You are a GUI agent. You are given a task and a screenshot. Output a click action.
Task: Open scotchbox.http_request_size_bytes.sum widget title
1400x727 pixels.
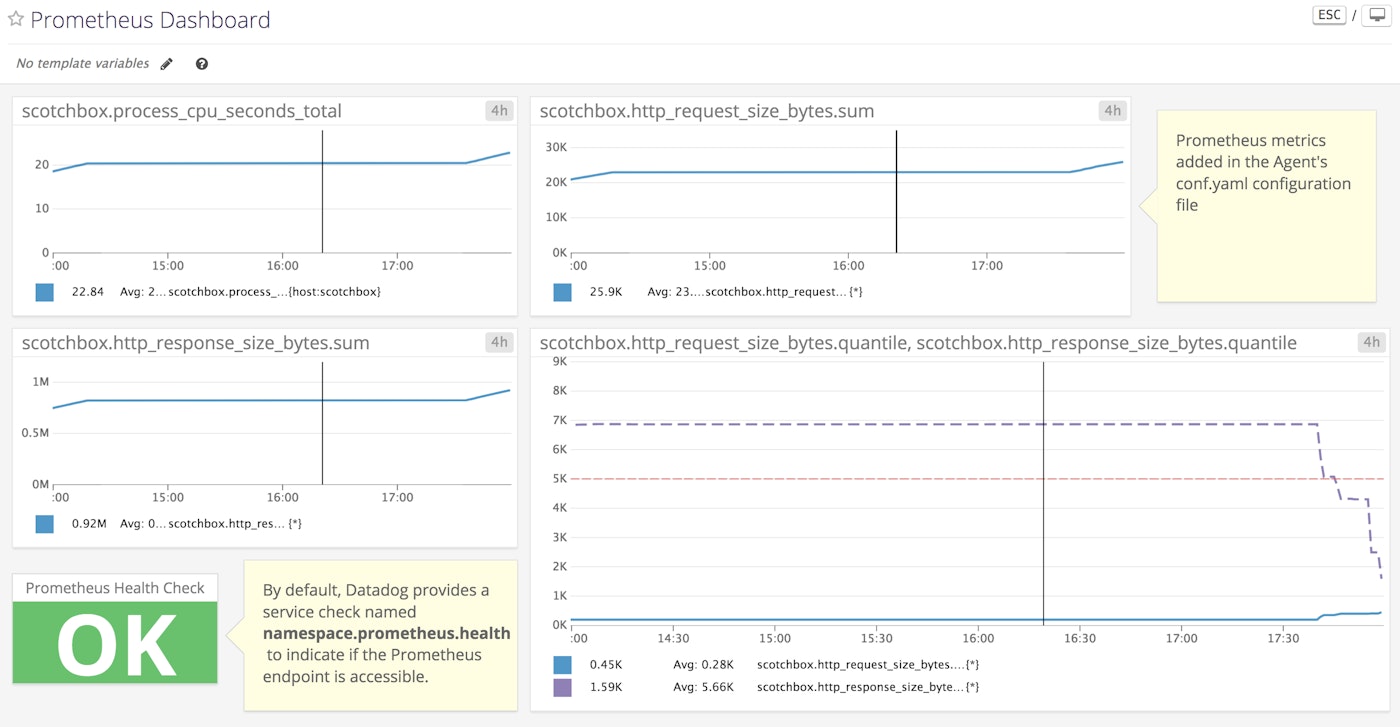click(706, 111)
